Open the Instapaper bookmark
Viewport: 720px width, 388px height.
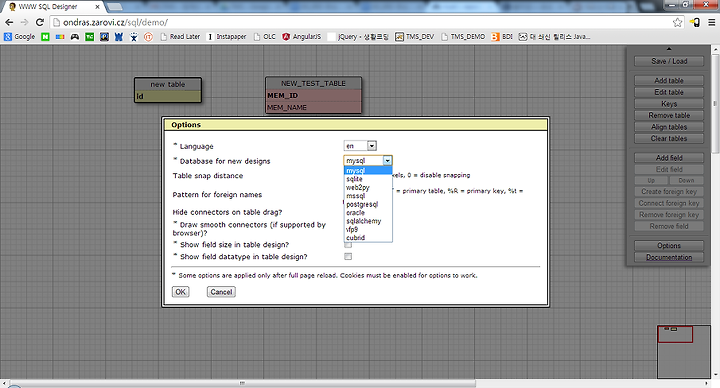coord(226,37)
